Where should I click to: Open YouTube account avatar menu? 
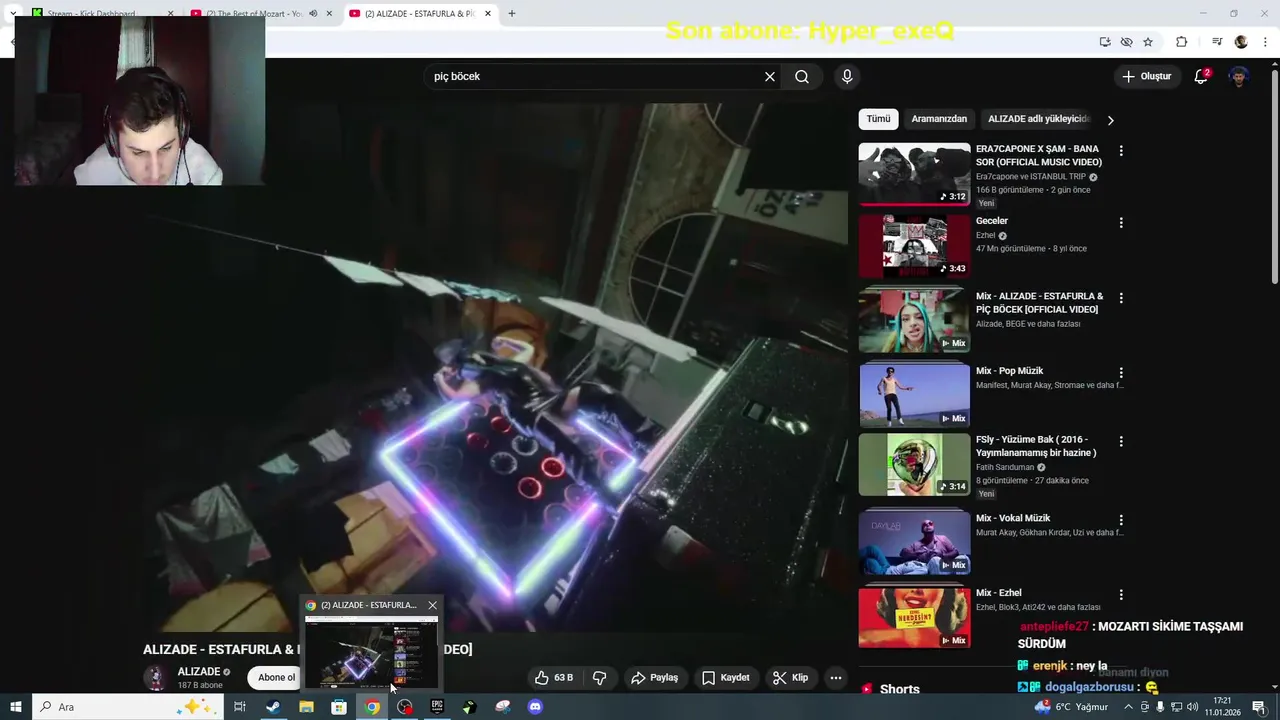1238,77
